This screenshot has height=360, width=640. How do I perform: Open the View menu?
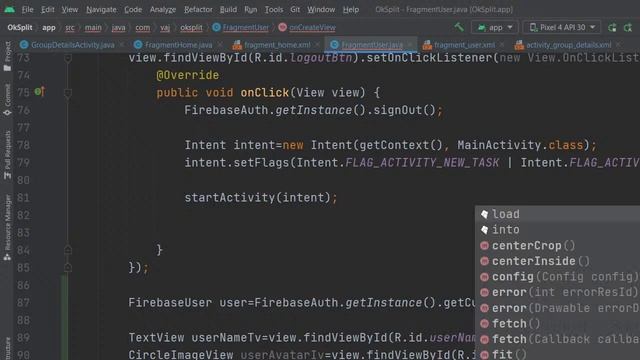click(70, 9)
